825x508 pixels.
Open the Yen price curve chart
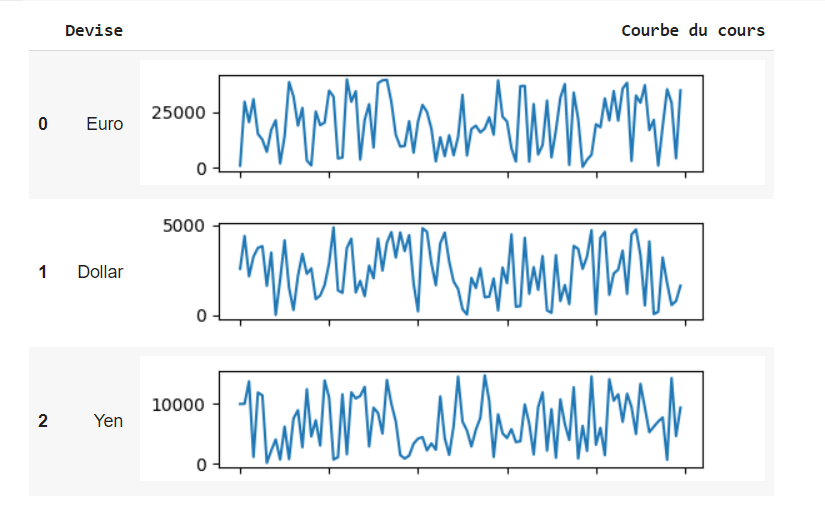[x=460, y=418]
